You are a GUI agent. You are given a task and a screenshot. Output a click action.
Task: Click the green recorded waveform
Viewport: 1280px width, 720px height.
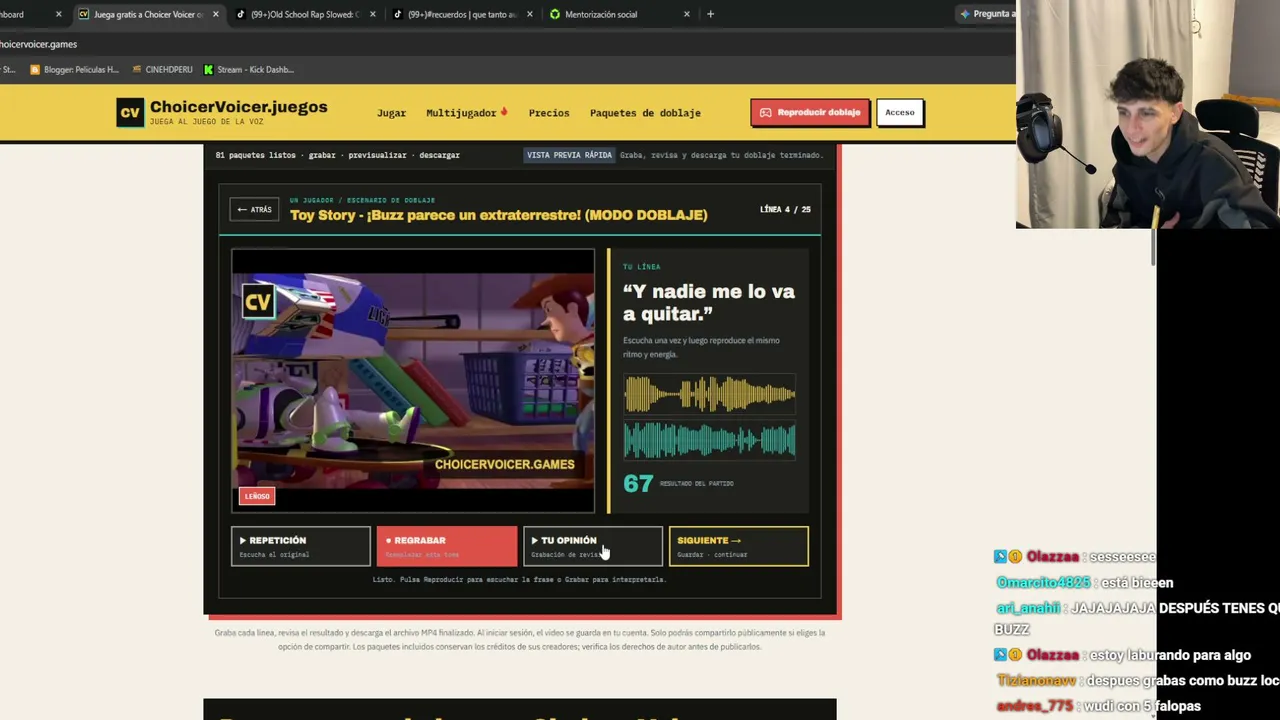(x=710, y=441)
